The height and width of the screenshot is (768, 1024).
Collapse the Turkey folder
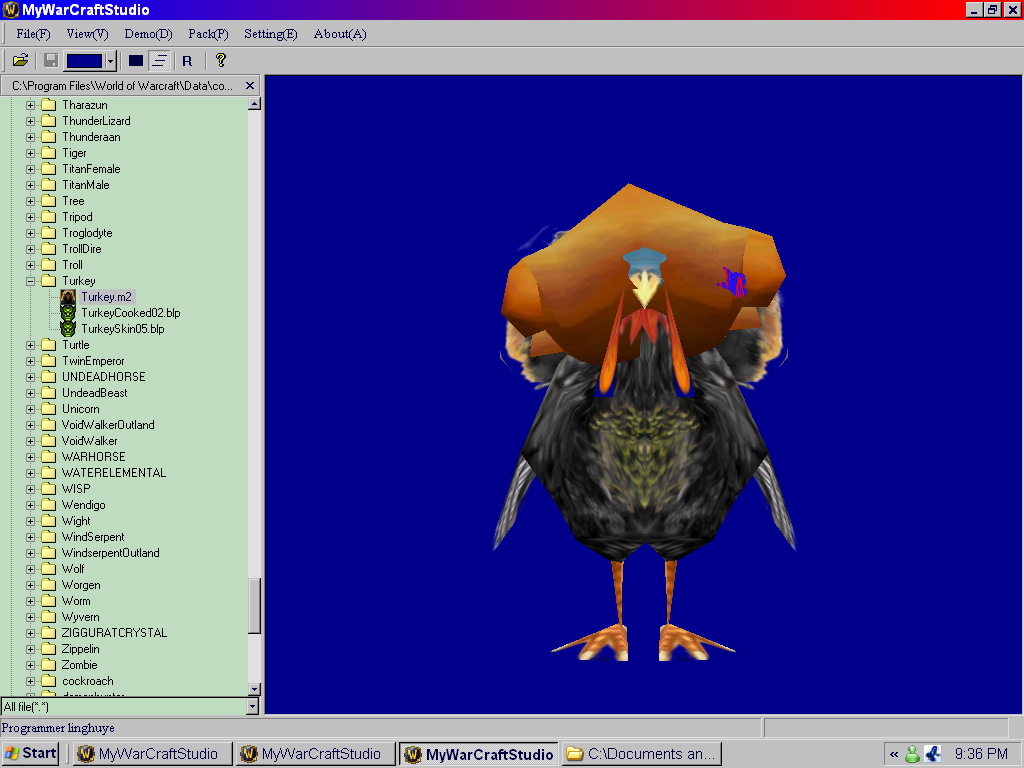(30, 281)
